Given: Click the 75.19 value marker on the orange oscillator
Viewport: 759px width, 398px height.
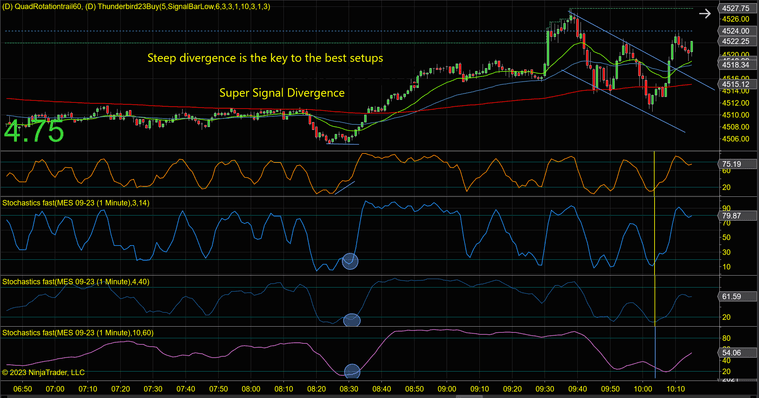Looking at the screenshot, I should coord(736,164).
